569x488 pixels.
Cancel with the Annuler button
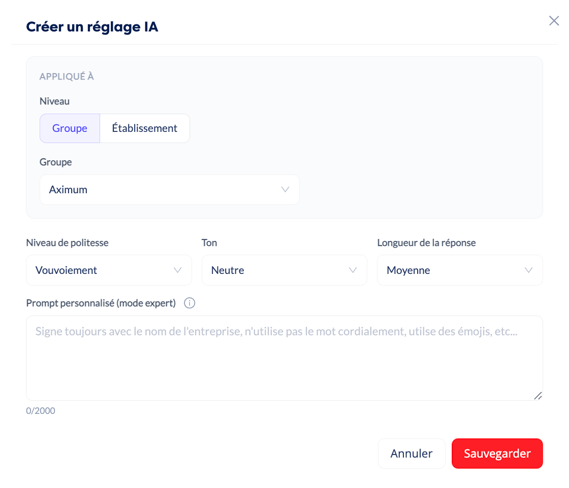point(412,454)
